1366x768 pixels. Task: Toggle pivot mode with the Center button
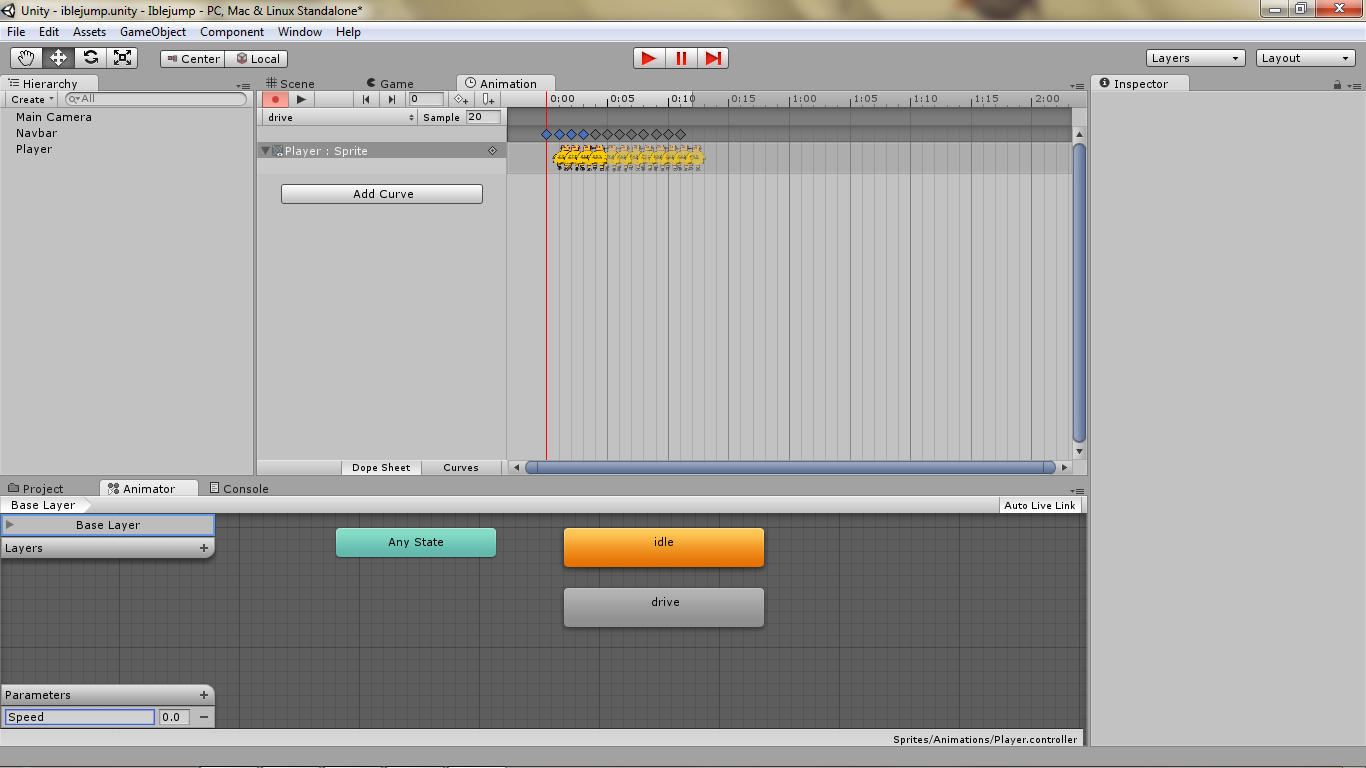pyautogui.click(x=193, y=59)
